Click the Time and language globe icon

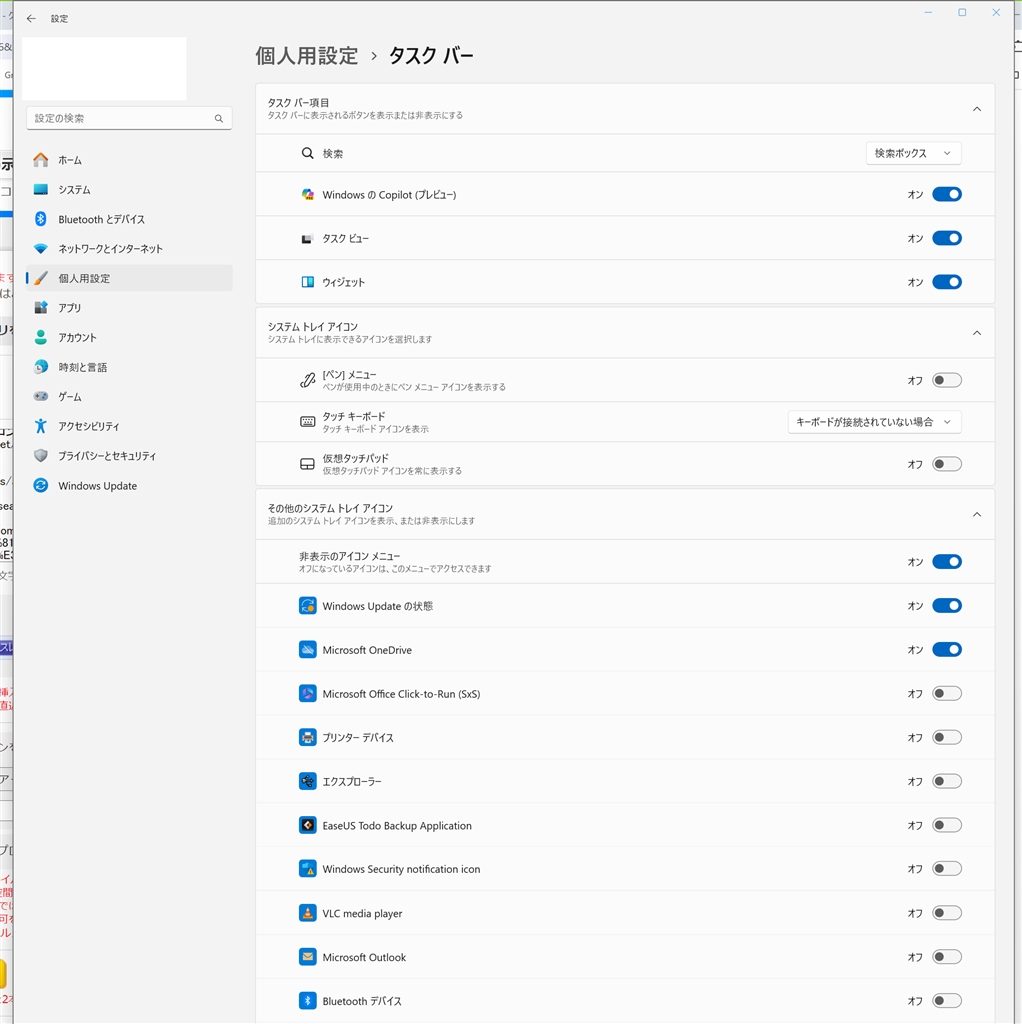click(40, 367)
